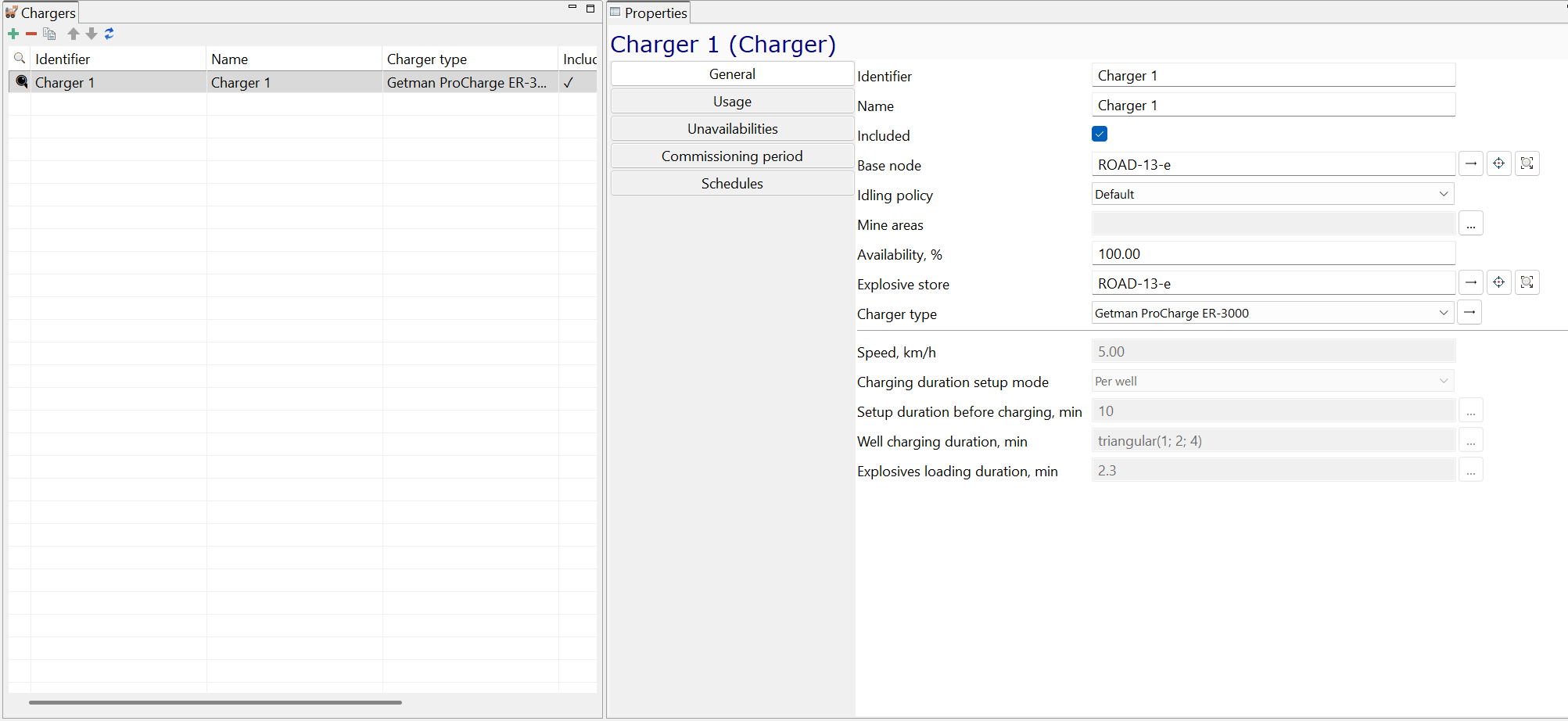
Task: Move charger up with the up arrow
Action: (x=74, y=34)
